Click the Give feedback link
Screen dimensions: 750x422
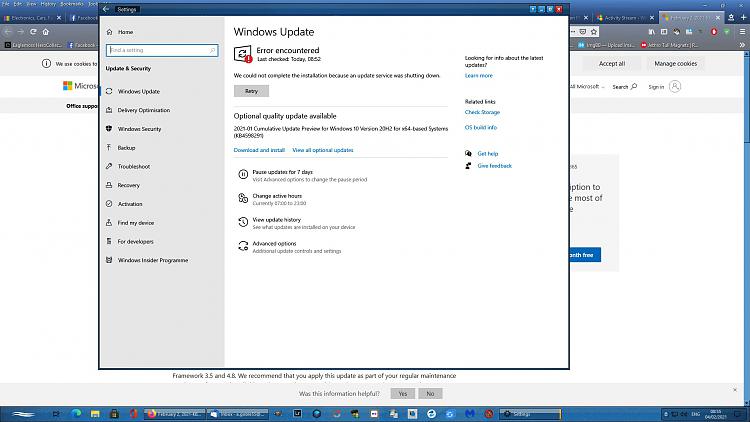(495, 166)
